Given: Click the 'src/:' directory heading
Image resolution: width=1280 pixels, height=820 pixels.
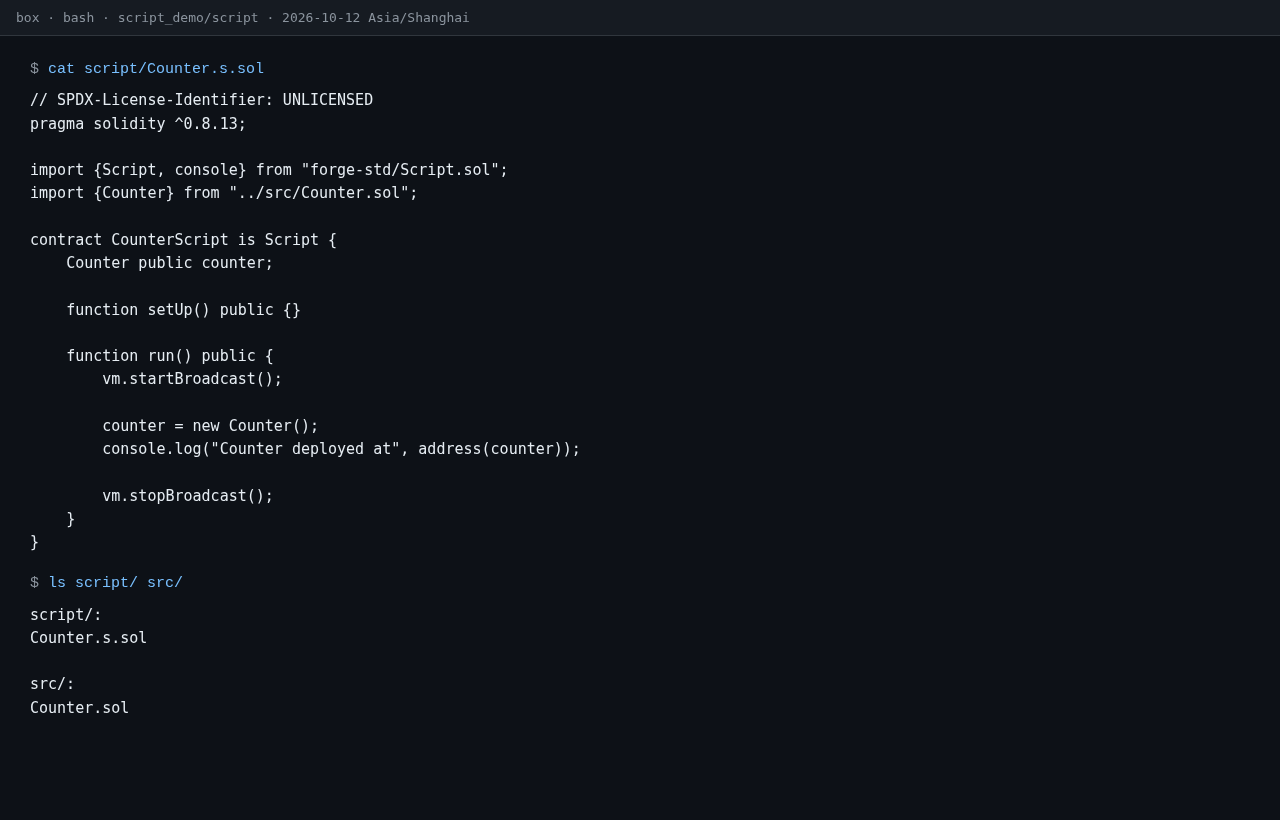Looking at the screenshot, I should [x=52, y=684].
